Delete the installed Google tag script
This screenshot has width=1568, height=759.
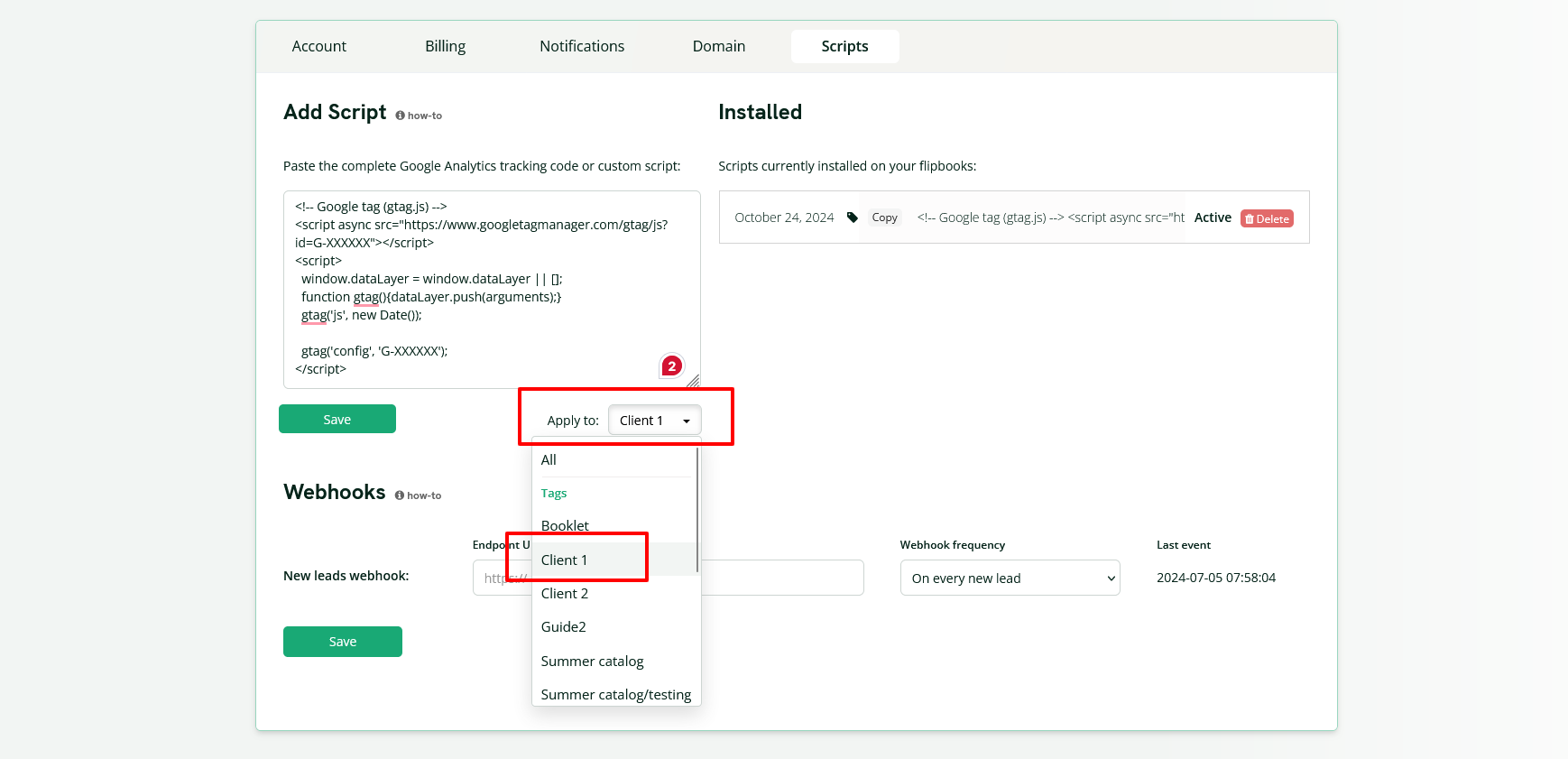pos(1266,218)
